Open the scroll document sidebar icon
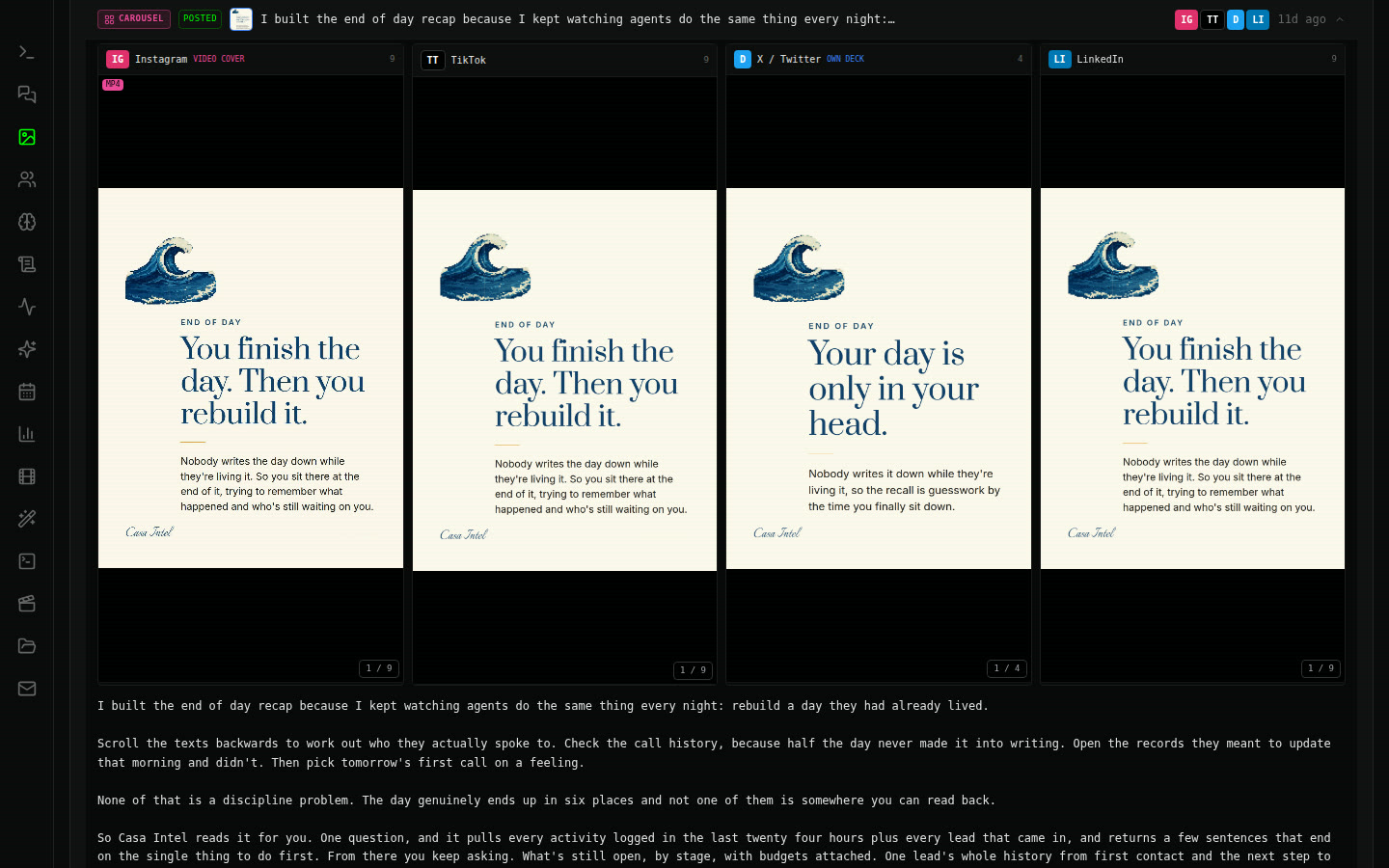This screenshot has width=1389, height=868. pyautogui.click(x=27, y=264)
